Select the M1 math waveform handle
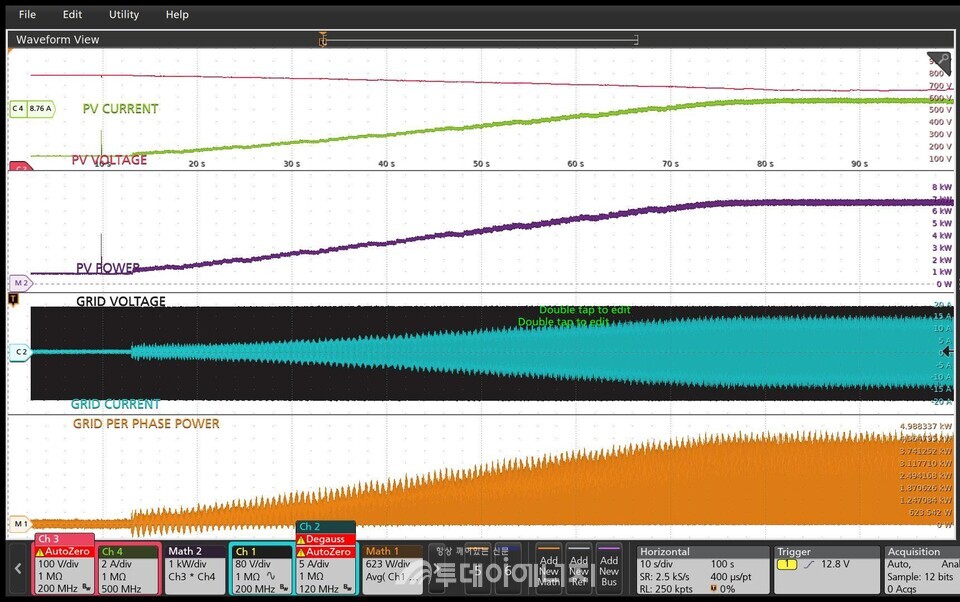The height and width of the screenshot is (602, 960). (x=20, y=523)
